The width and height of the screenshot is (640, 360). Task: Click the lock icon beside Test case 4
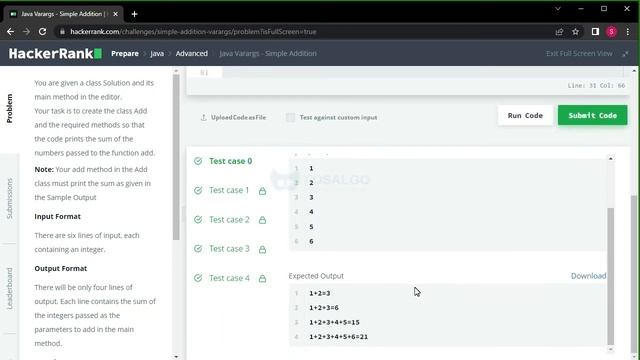click(262, 278)
